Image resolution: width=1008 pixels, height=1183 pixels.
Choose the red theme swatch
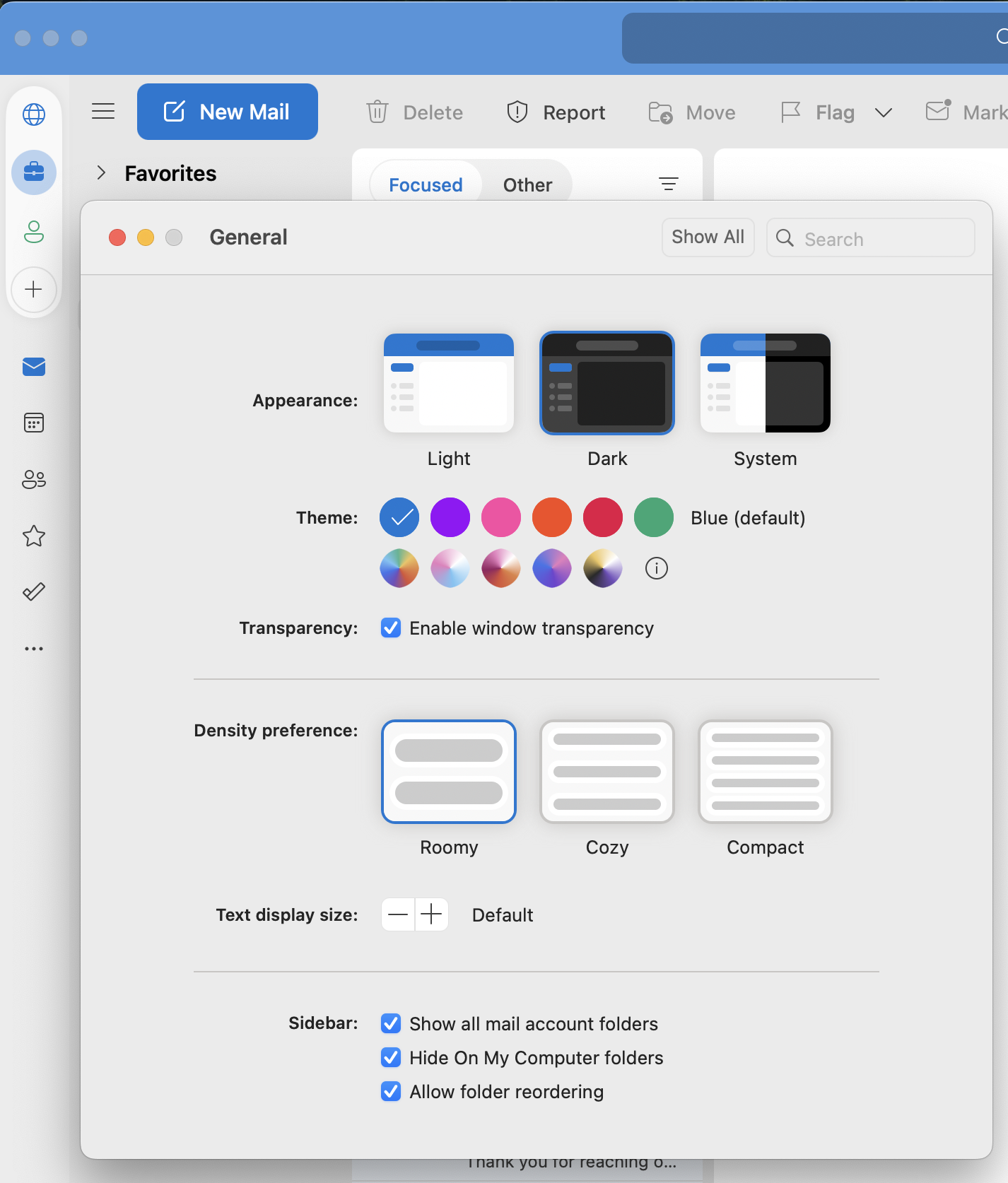[603, 517]
